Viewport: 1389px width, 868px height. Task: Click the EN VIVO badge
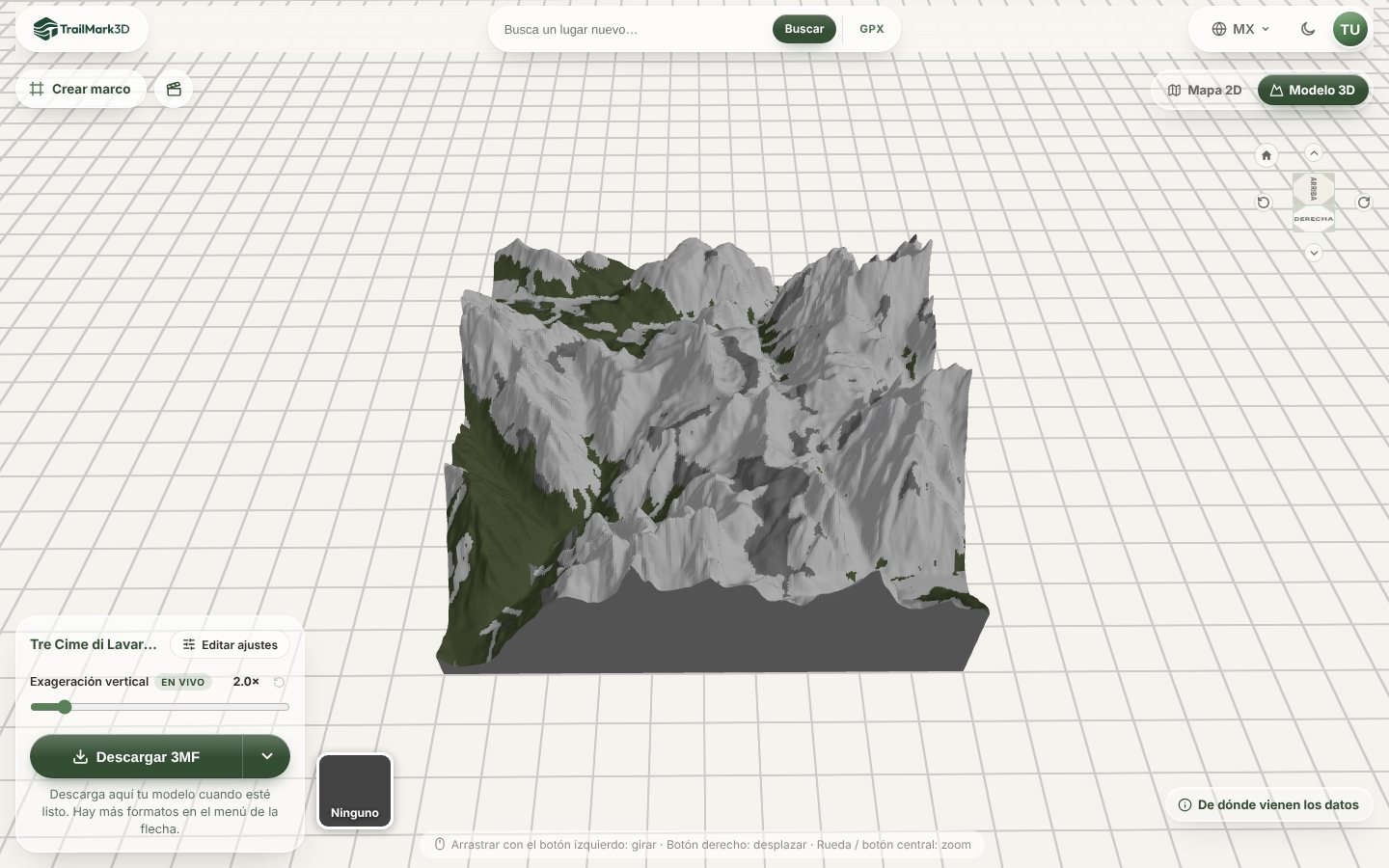point(183,682)
